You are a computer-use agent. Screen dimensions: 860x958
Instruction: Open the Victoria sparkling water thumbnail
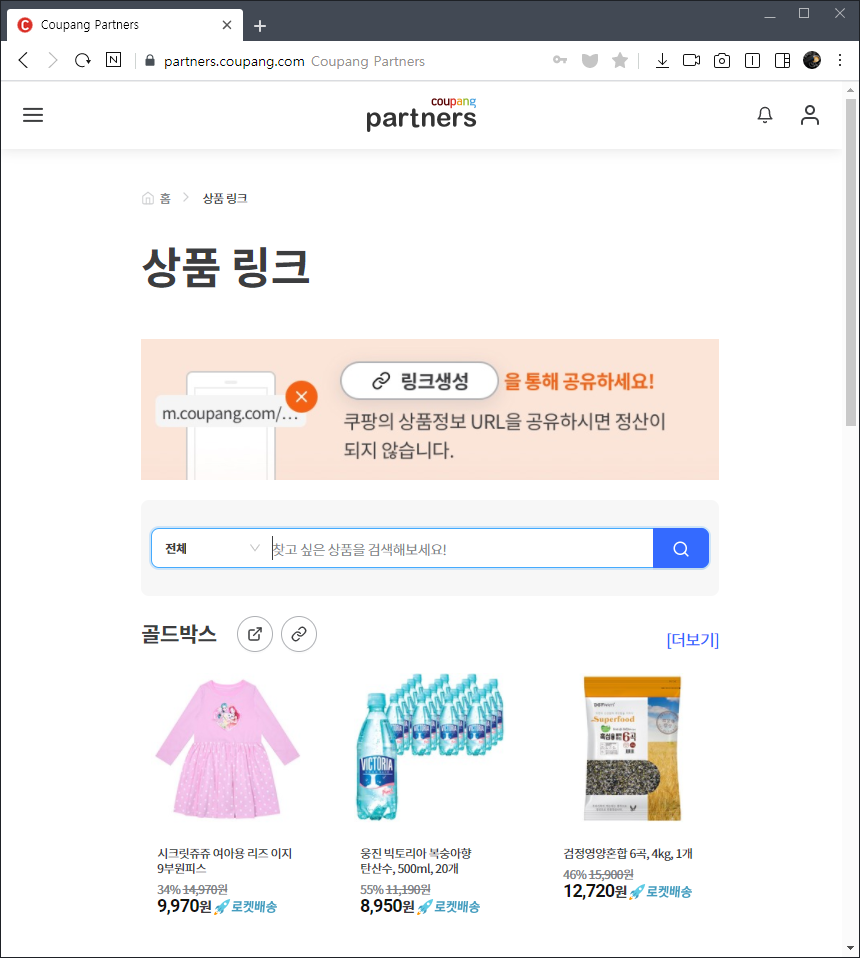click(430, 748)
